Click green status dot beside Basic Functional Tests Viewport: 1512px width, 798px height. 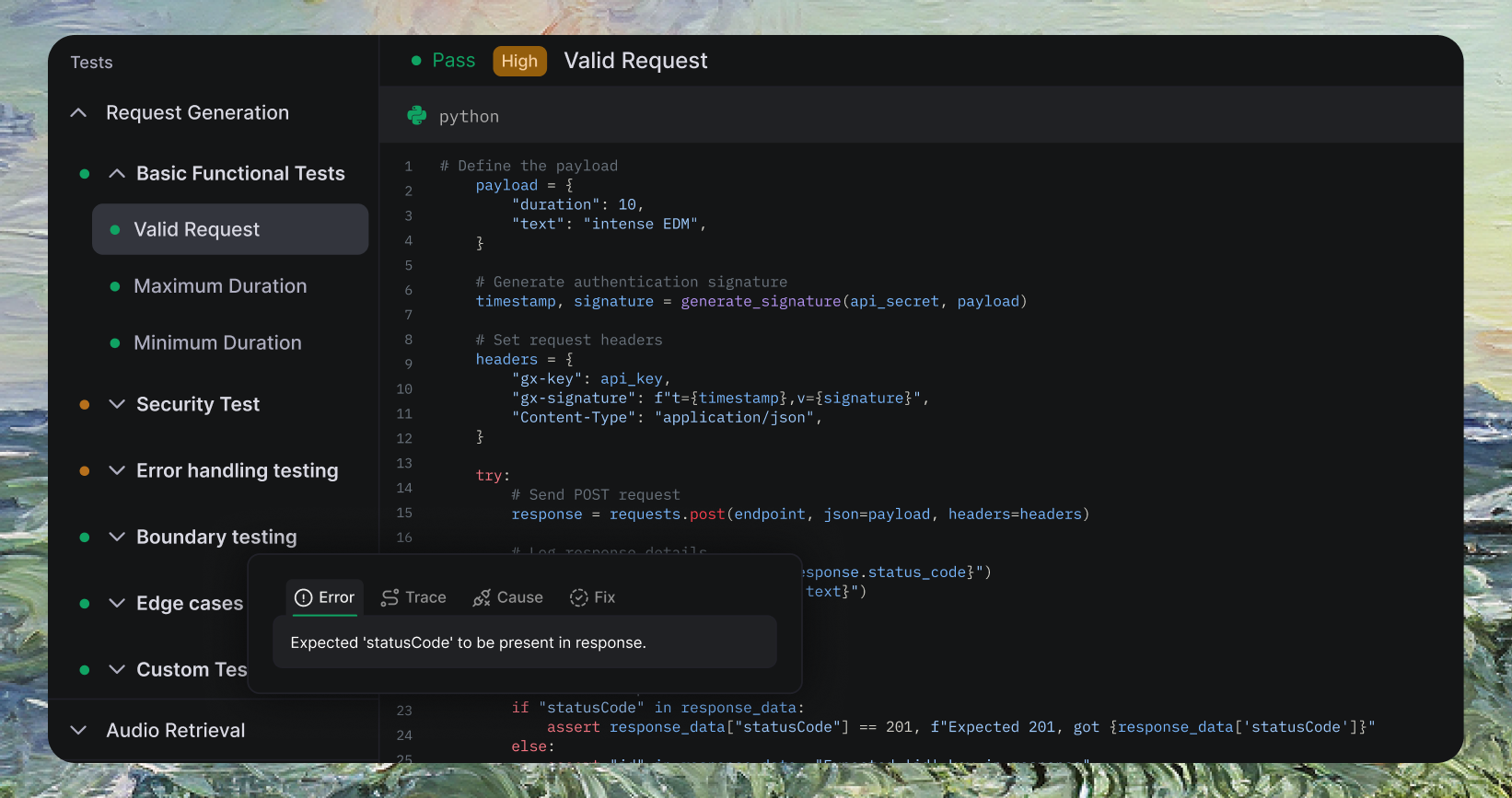coord(85,174)
